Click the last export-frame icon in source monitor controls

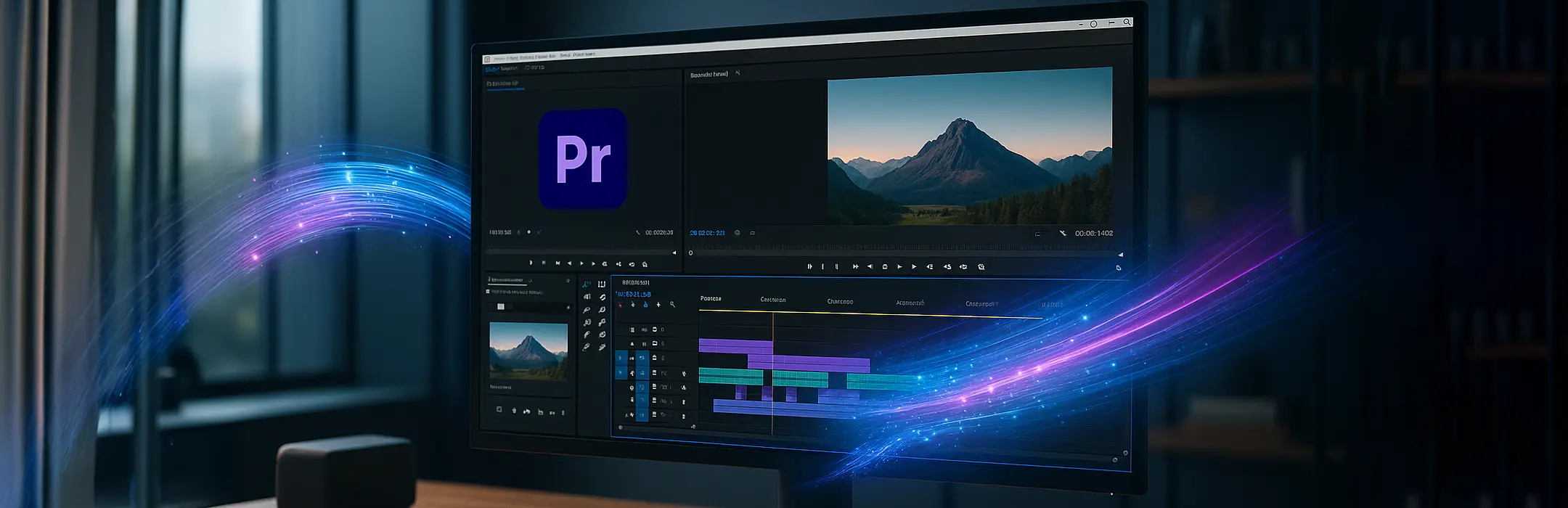645,264
